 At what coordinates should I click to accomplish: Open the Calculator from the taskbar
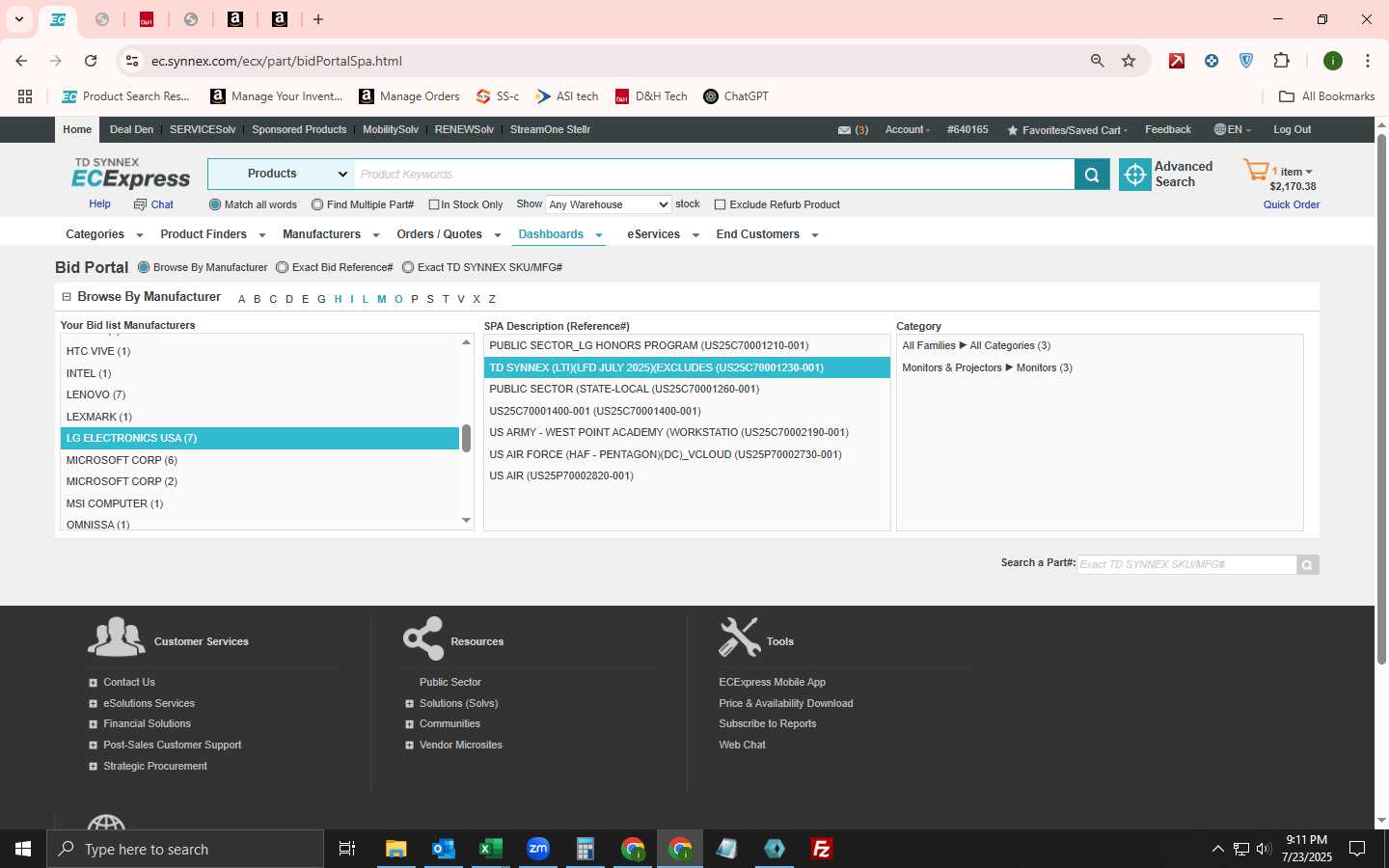(x=586, y=849)
